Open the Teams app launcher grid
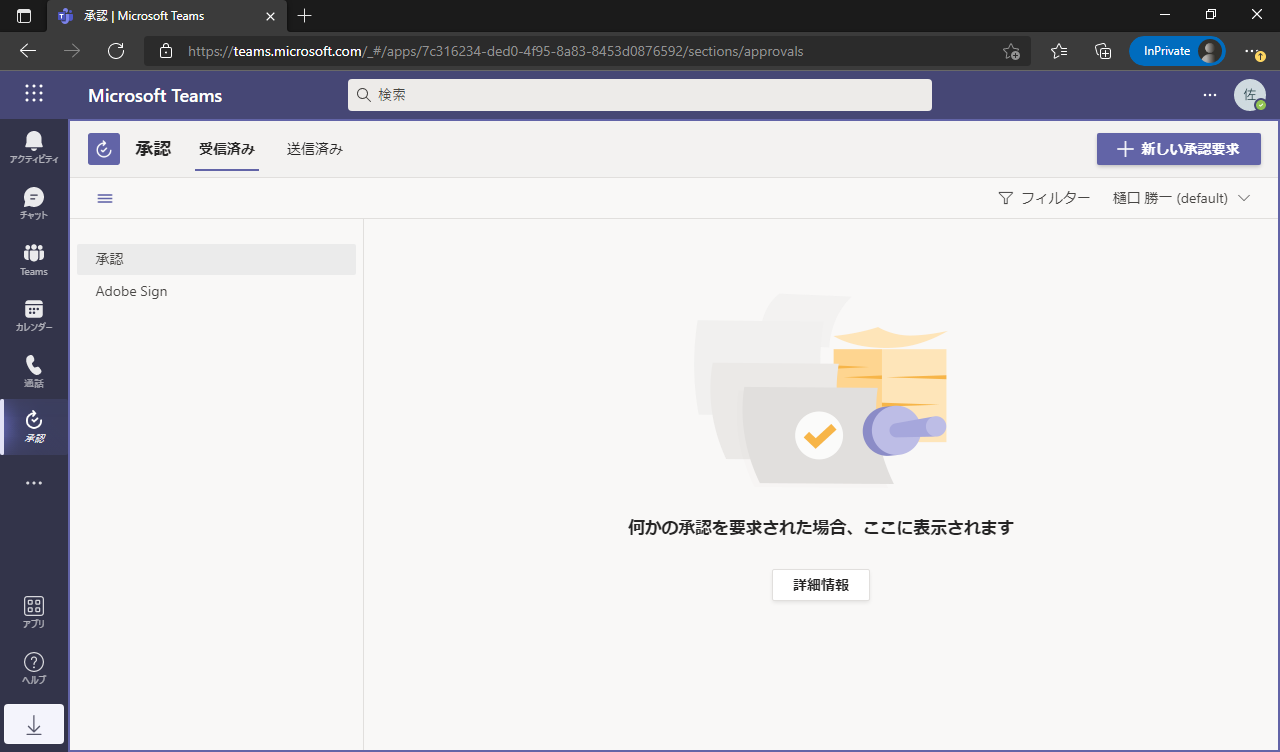The image size is (1280, 752). pos(34,94)
